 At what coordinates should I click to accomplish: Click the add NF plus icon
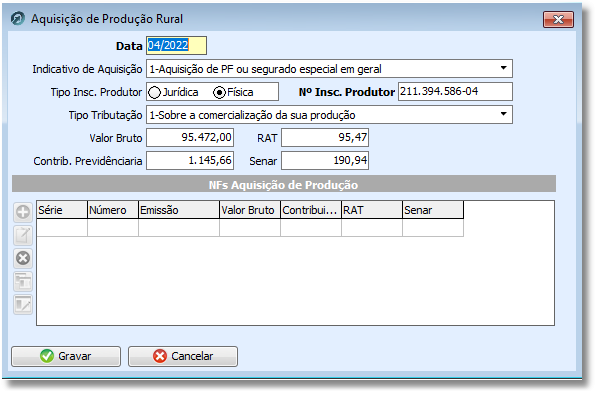click(23, 212)
